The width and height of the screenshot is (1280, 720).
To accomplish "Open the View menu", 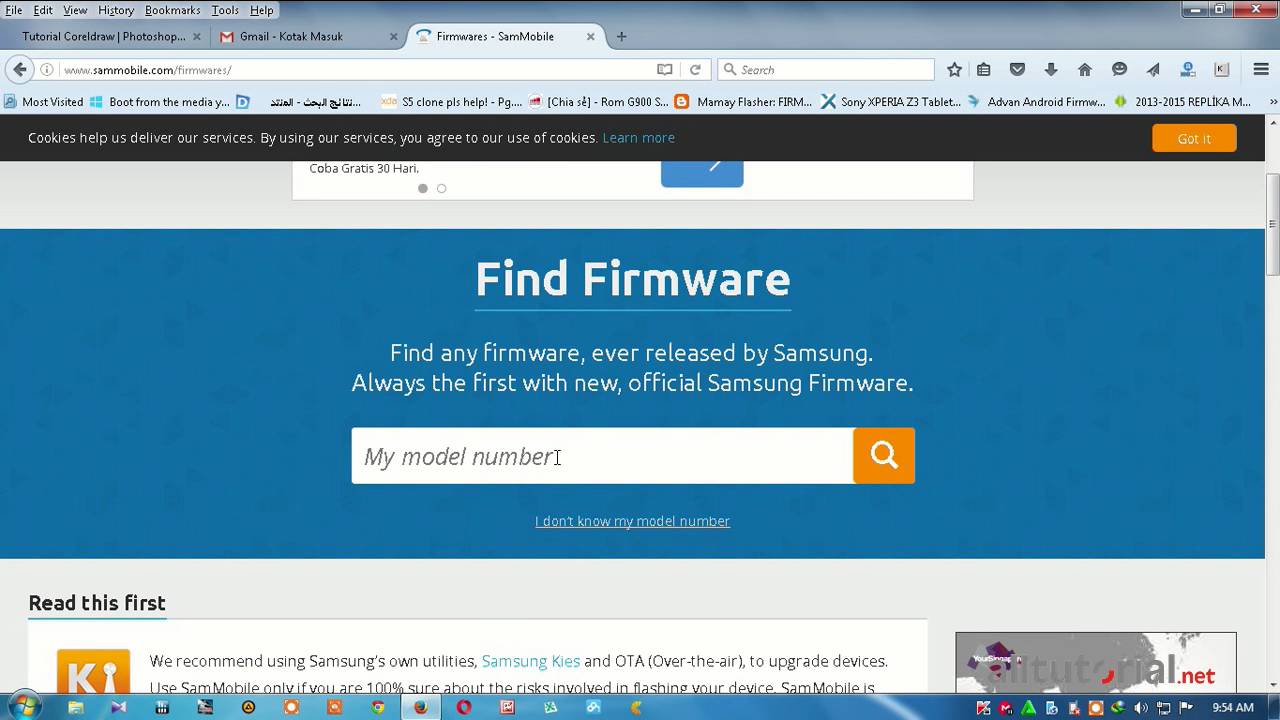I will click(75, 10).
